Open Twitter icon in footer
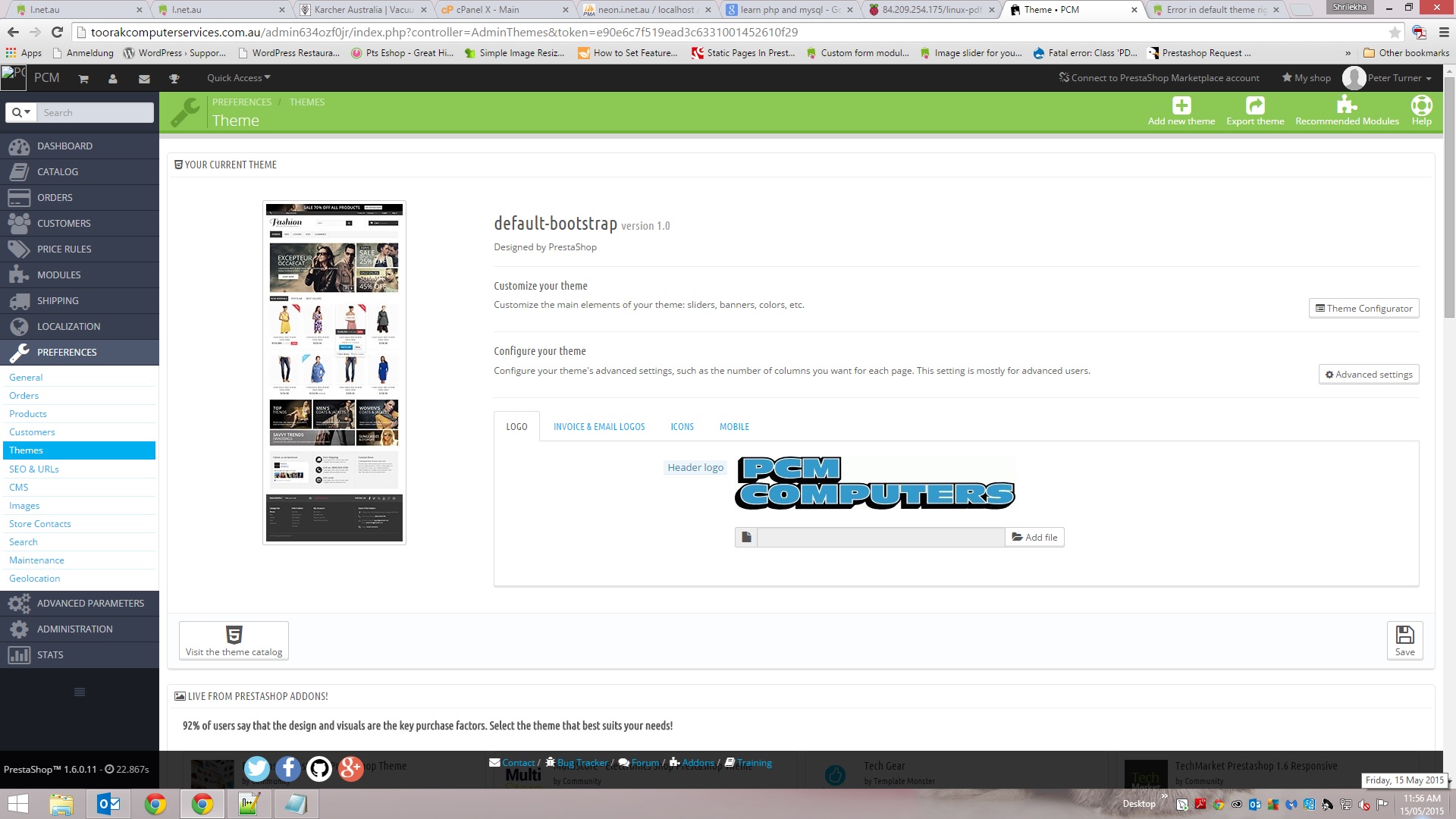 point(257,769)
